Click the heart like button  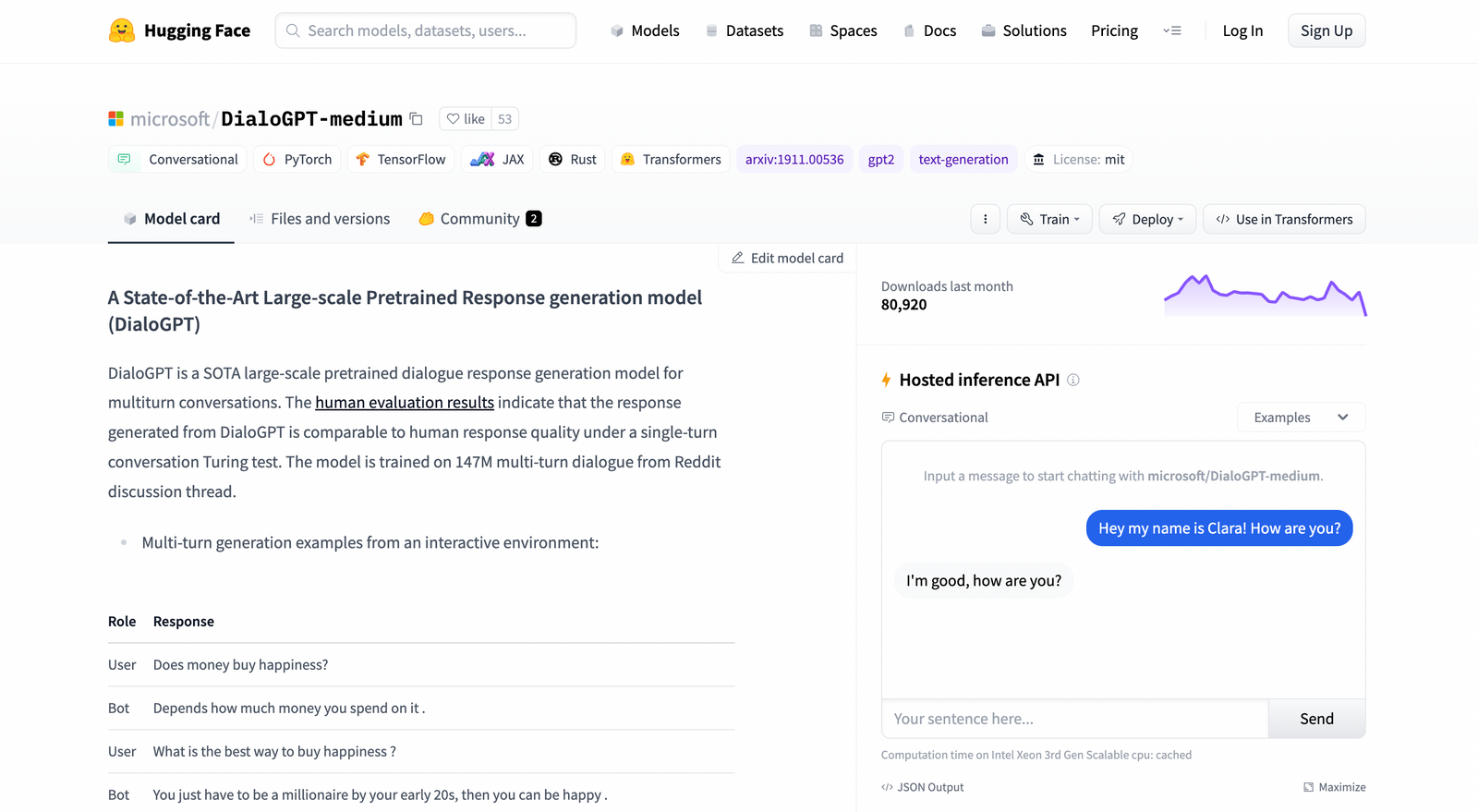[x=465, y=119]
